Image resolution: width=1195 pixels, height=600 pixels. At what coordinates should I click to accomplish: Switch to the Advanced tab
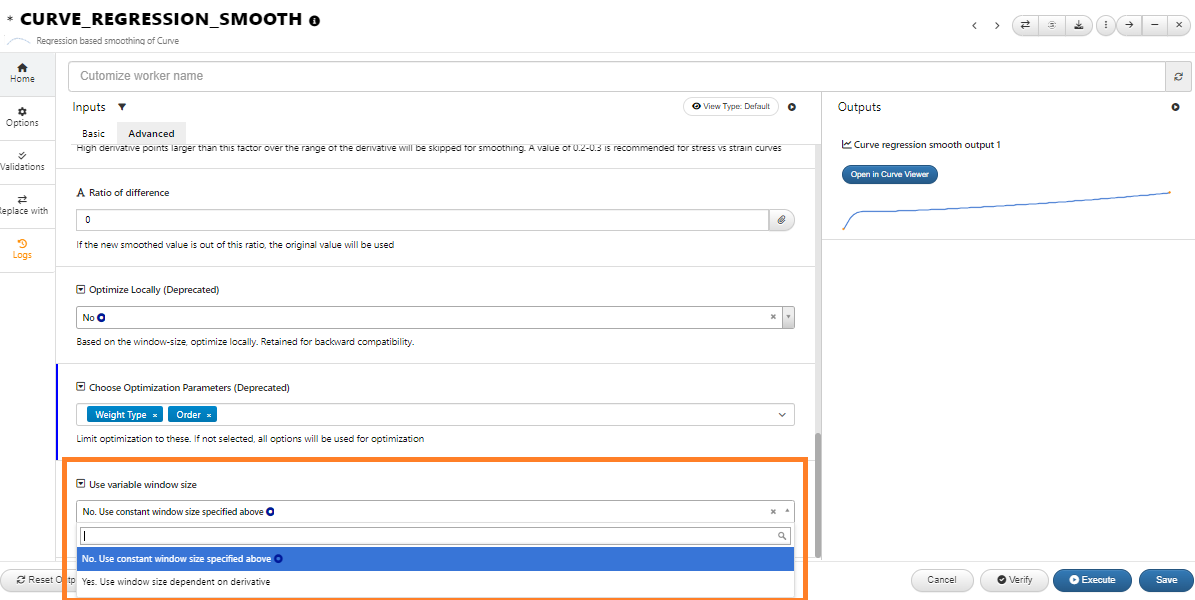(151, 133)
